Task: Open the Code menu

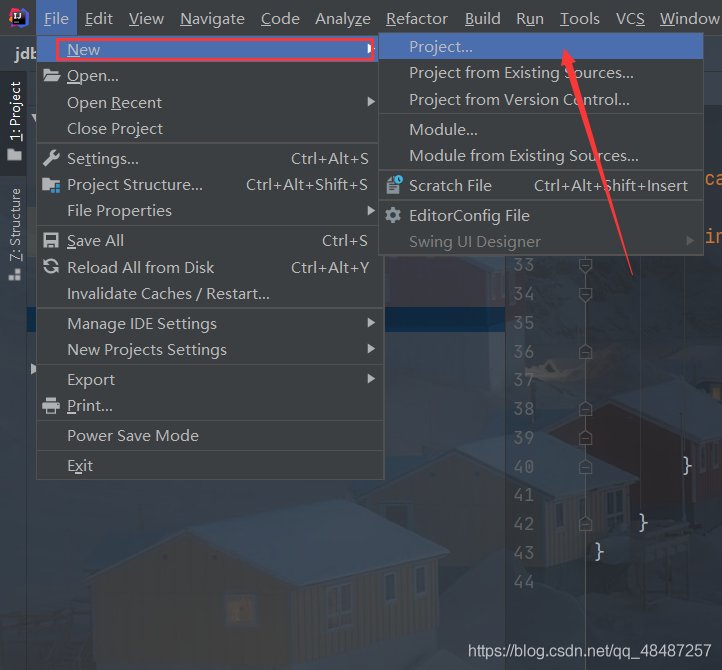Action: click(x=280, y=18)
